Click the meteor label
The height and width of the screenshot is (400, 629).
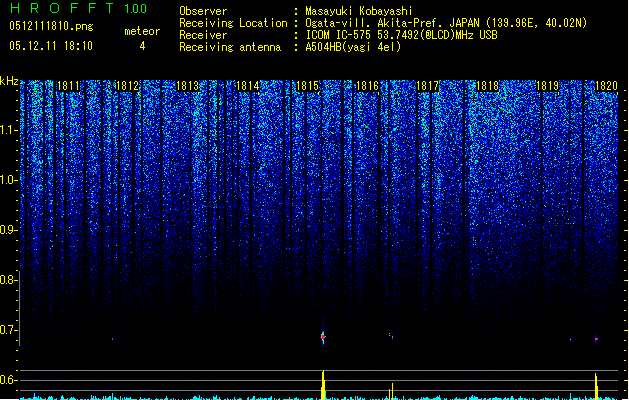pos(142,31)
